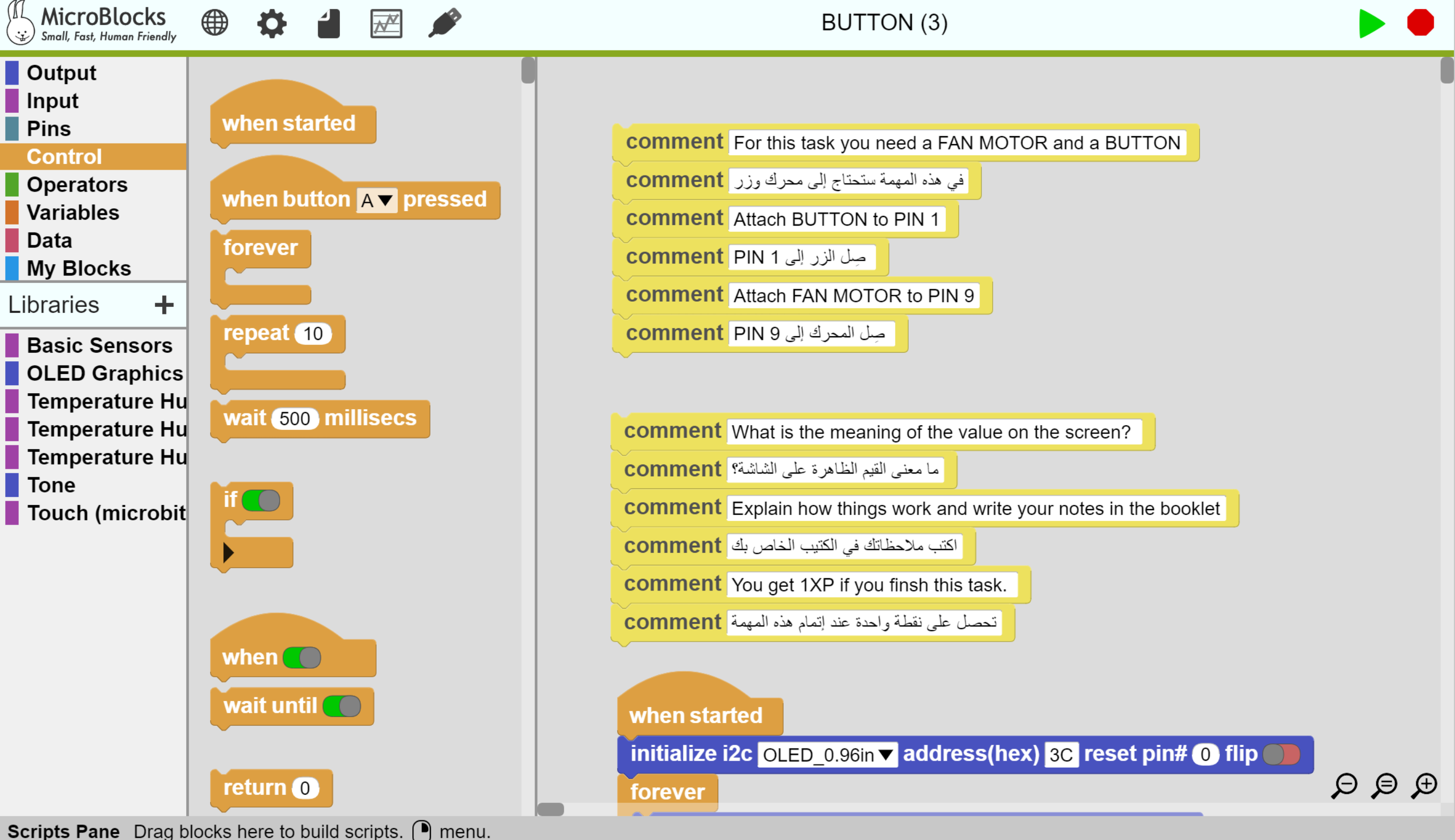Show the data graph icon

pyautogui.click(x=386, y=23)
